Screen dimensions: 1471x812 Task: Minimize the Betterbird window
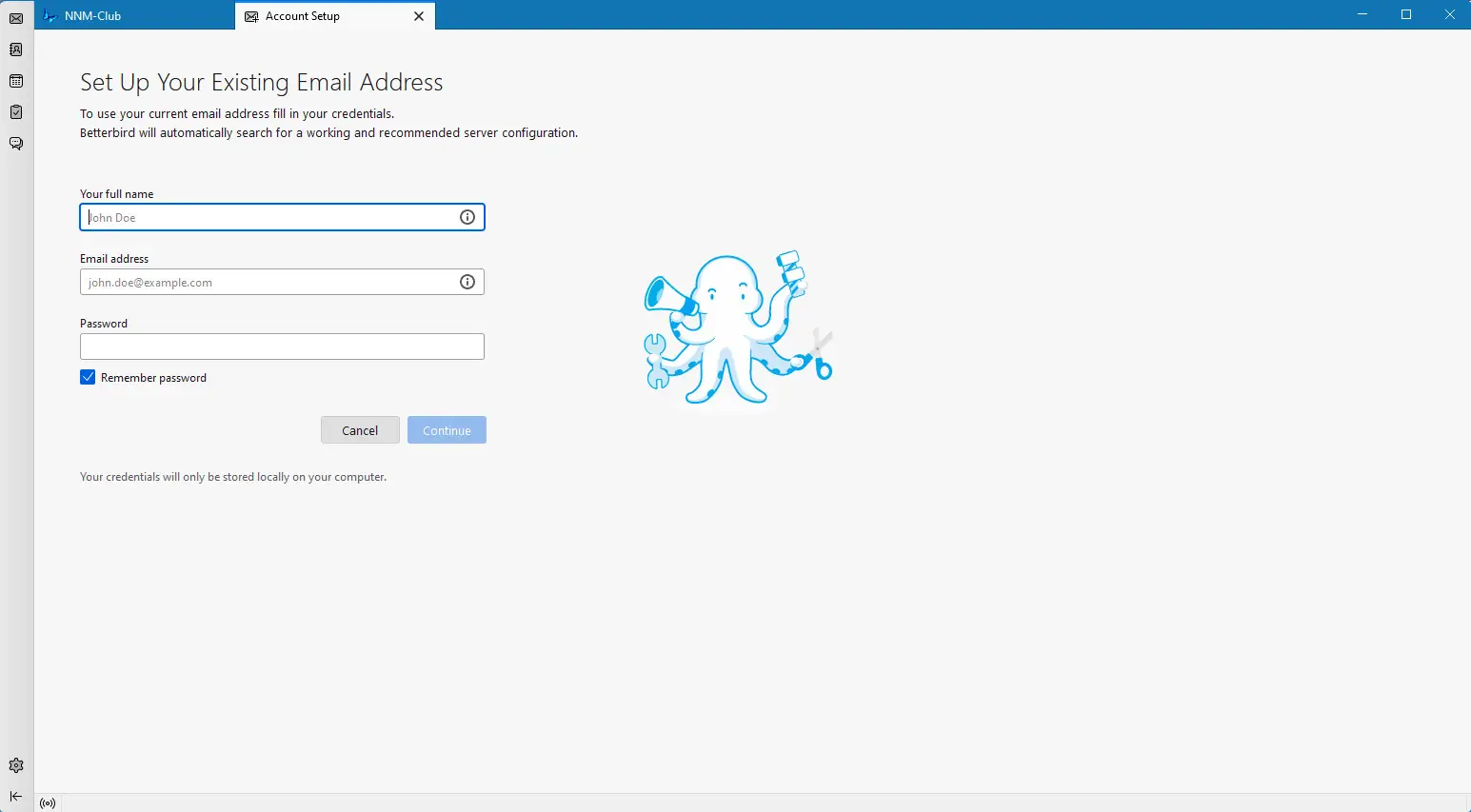coord(1362,14)
